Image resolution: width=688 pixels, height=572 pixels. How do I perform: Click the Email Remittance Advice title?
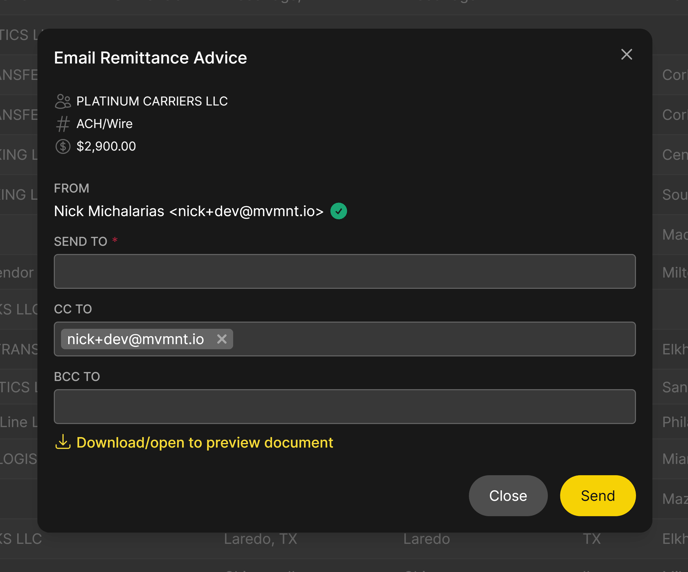(150, 58)
